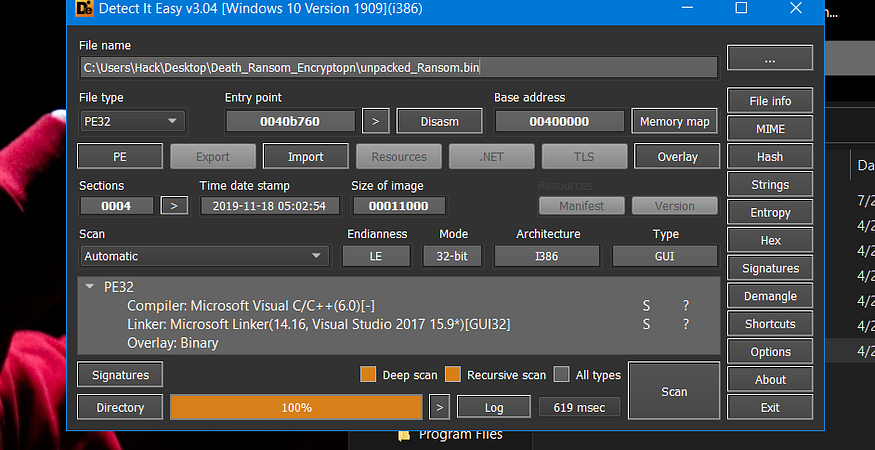Click the Type GUI field
This screenshot has width=875, height=450.
click(x=665, y=256)
